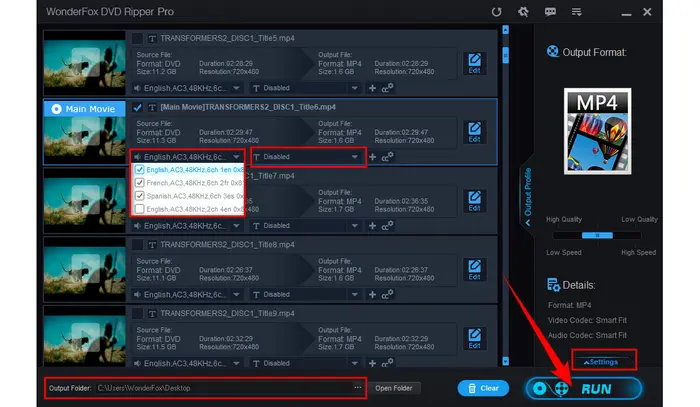Add subtitle with plus icon for Title6
700x407 pixels.
click(x=372, y=157)
